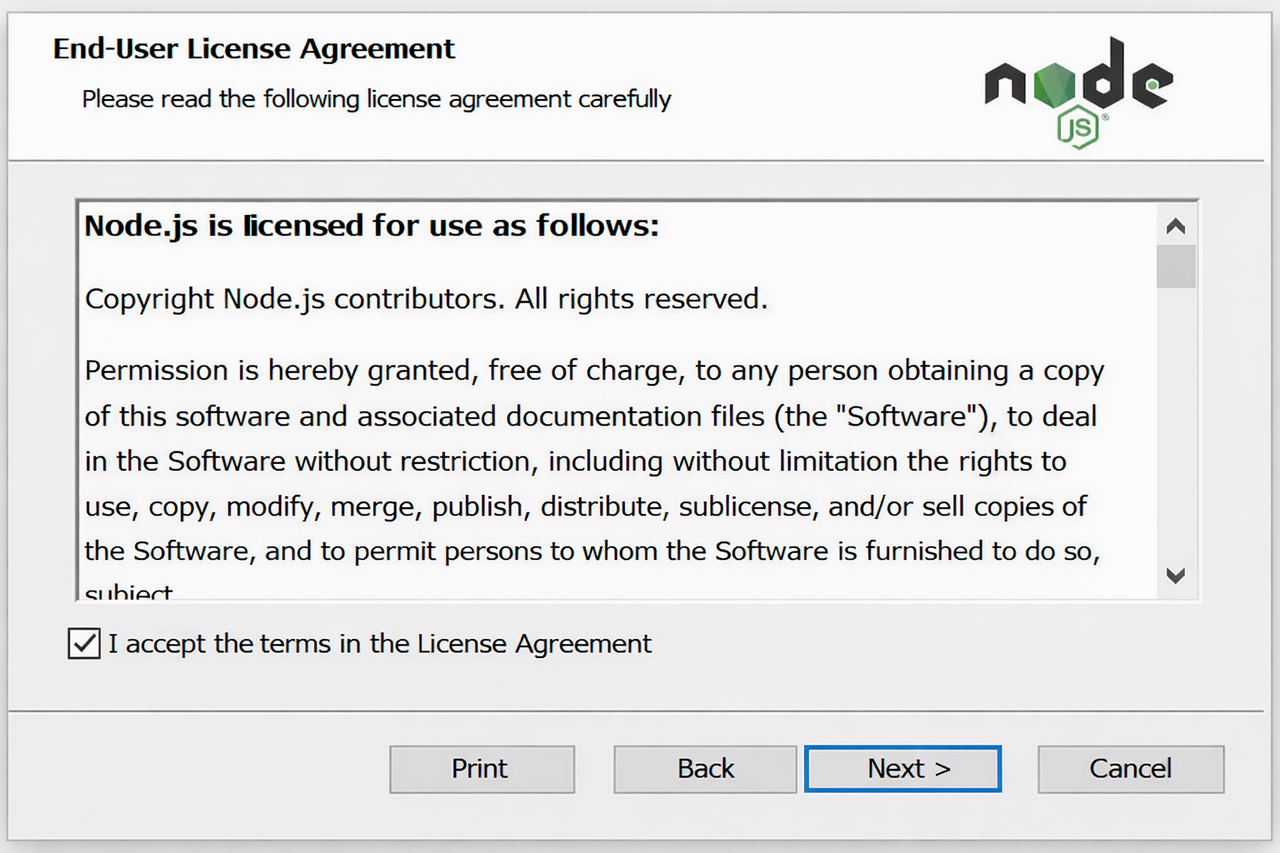Click the license scrollbar thumb

1176,266
